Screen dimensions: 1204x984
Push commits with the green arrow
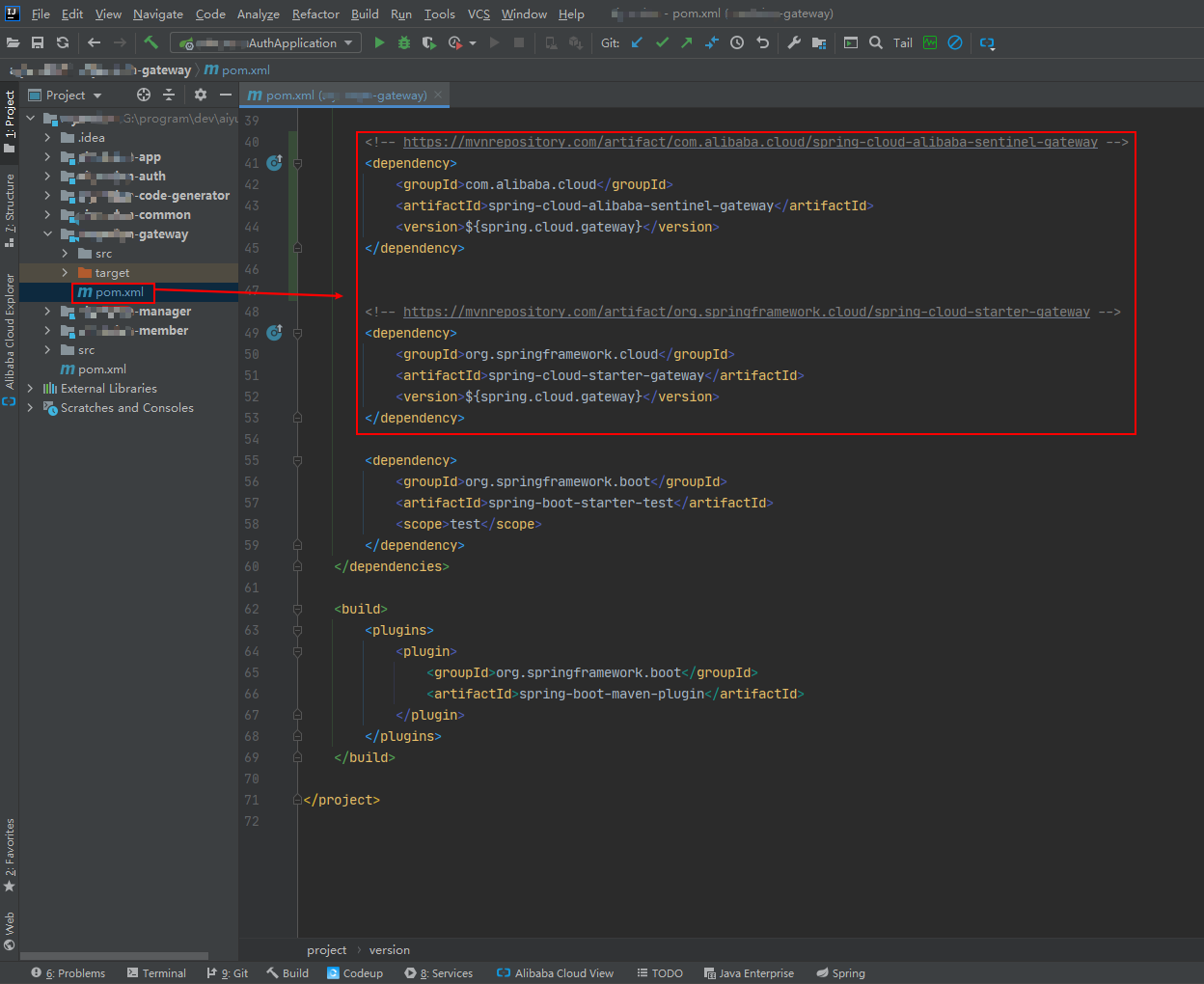tap(687, 42)
